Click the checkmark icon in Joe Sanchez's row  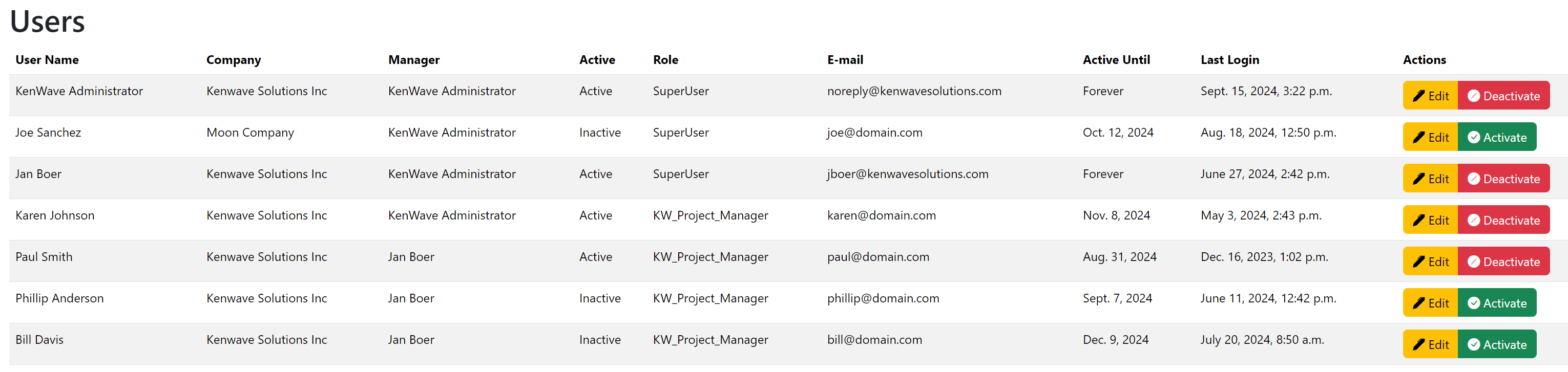point(1474,137)
